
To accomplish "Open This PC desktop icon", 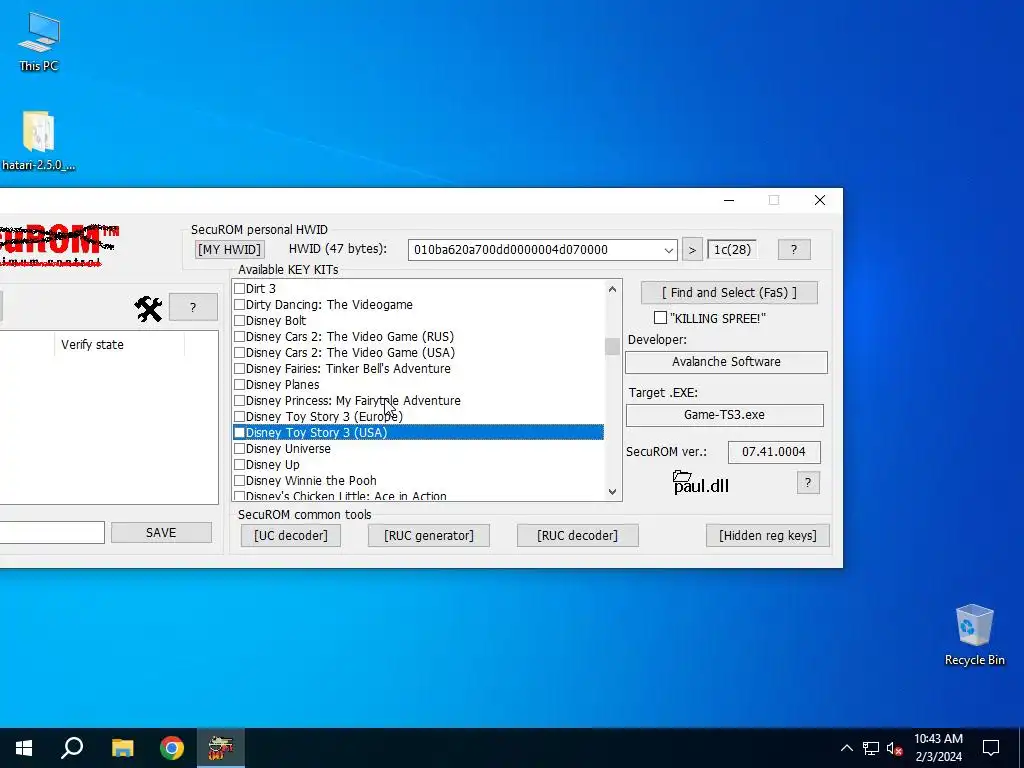I will pyautogui.click(x=39, y=41).
